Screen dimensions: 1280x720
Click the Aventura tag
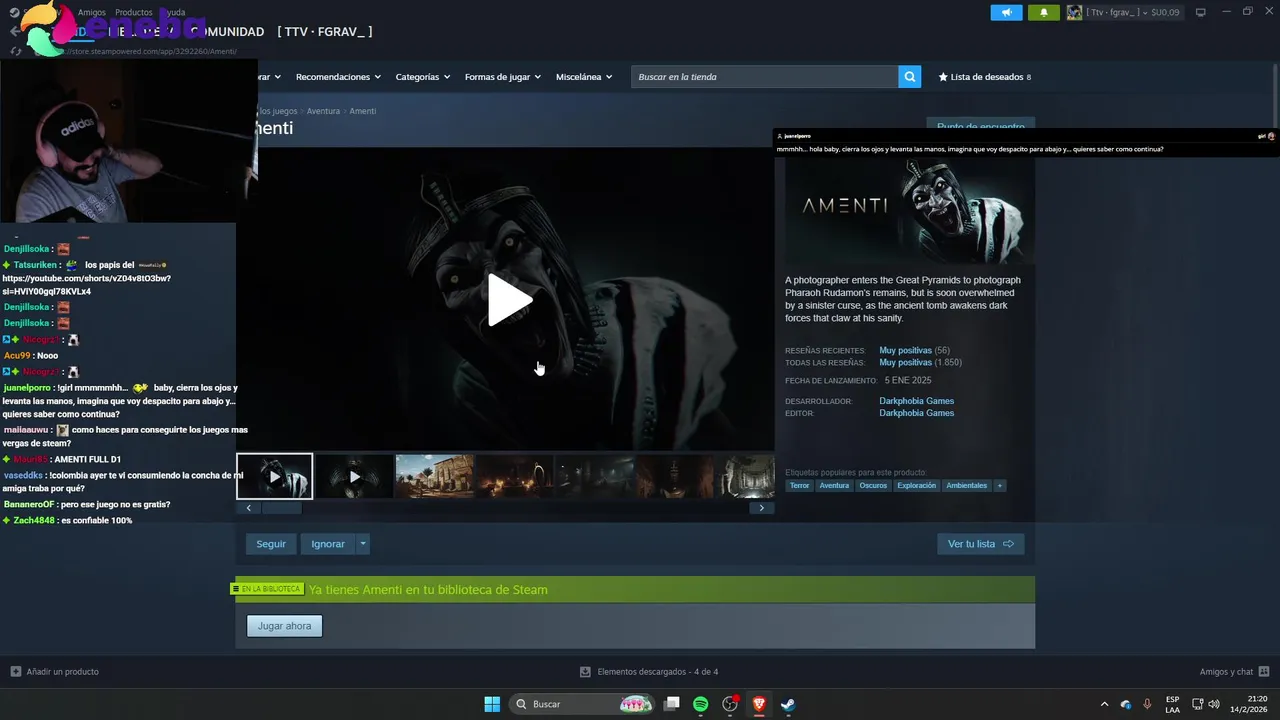click(834, 486)
